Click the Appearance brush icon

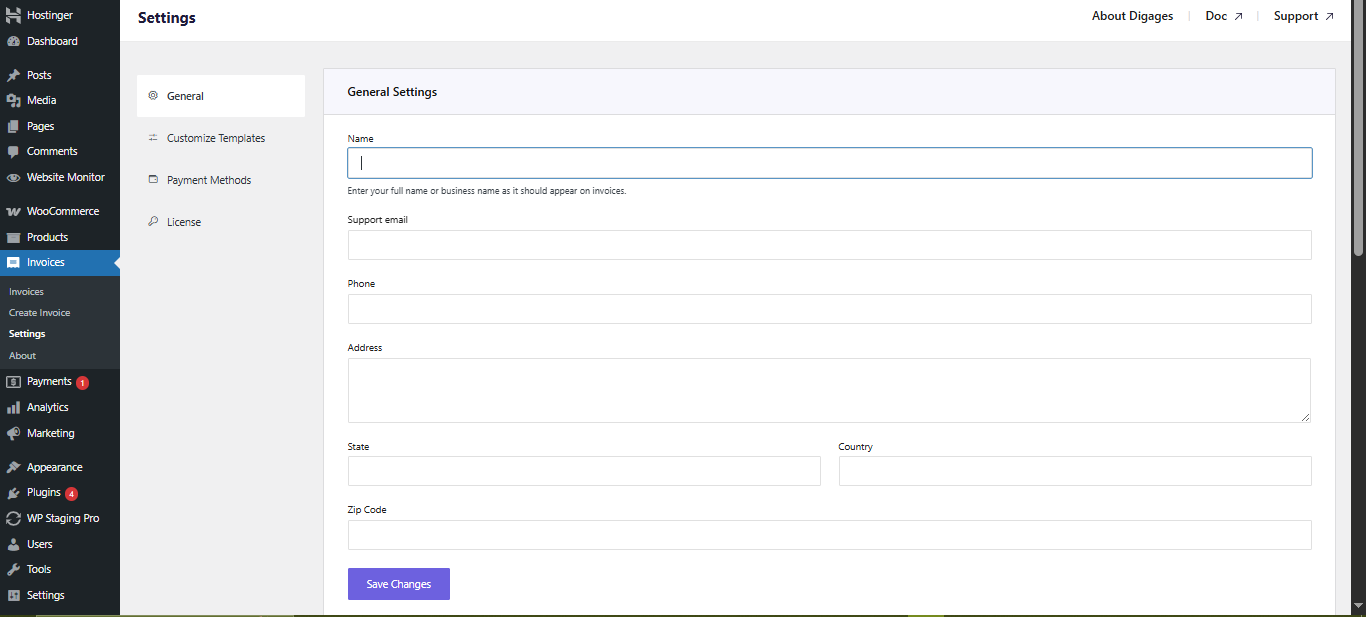point(14,466)
